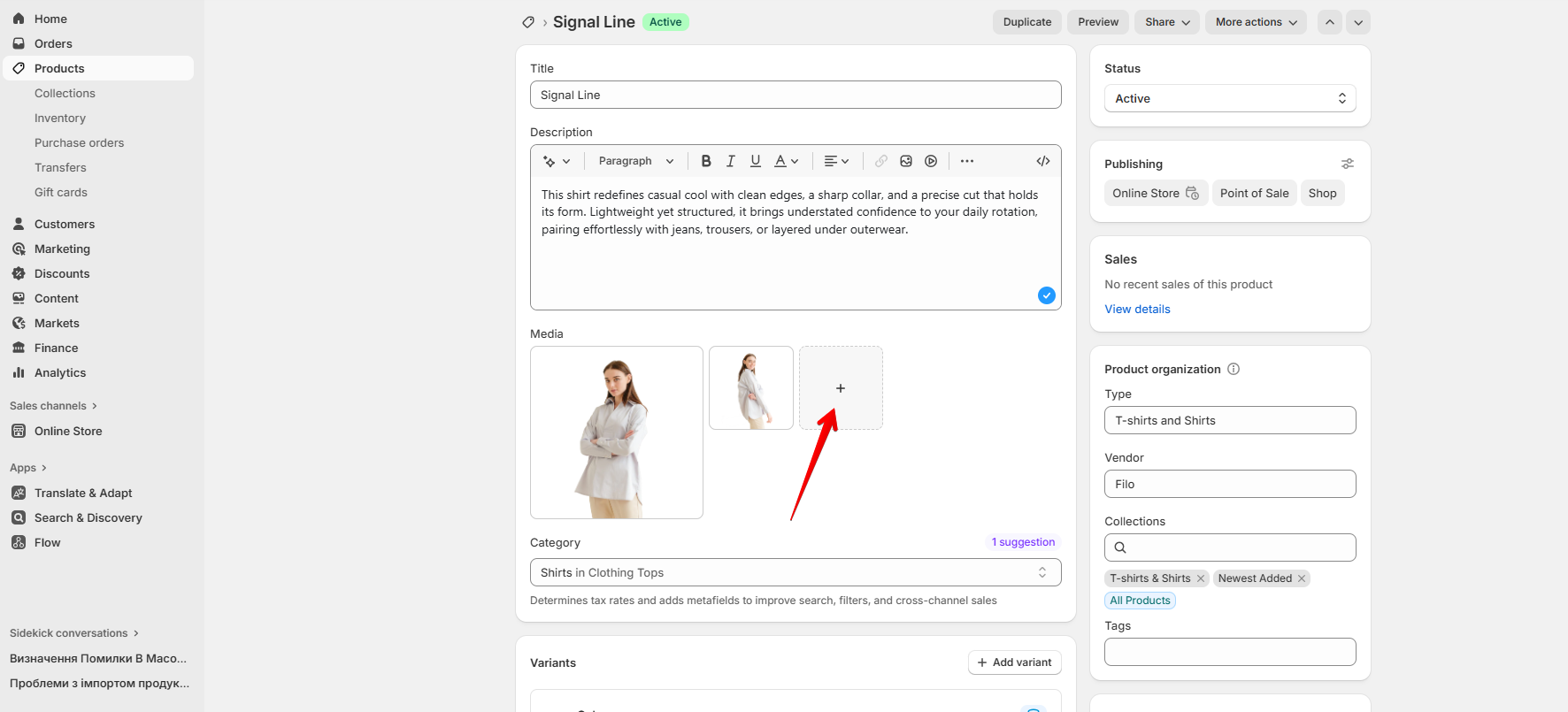Open Inventory under Products

coord(60,118)
